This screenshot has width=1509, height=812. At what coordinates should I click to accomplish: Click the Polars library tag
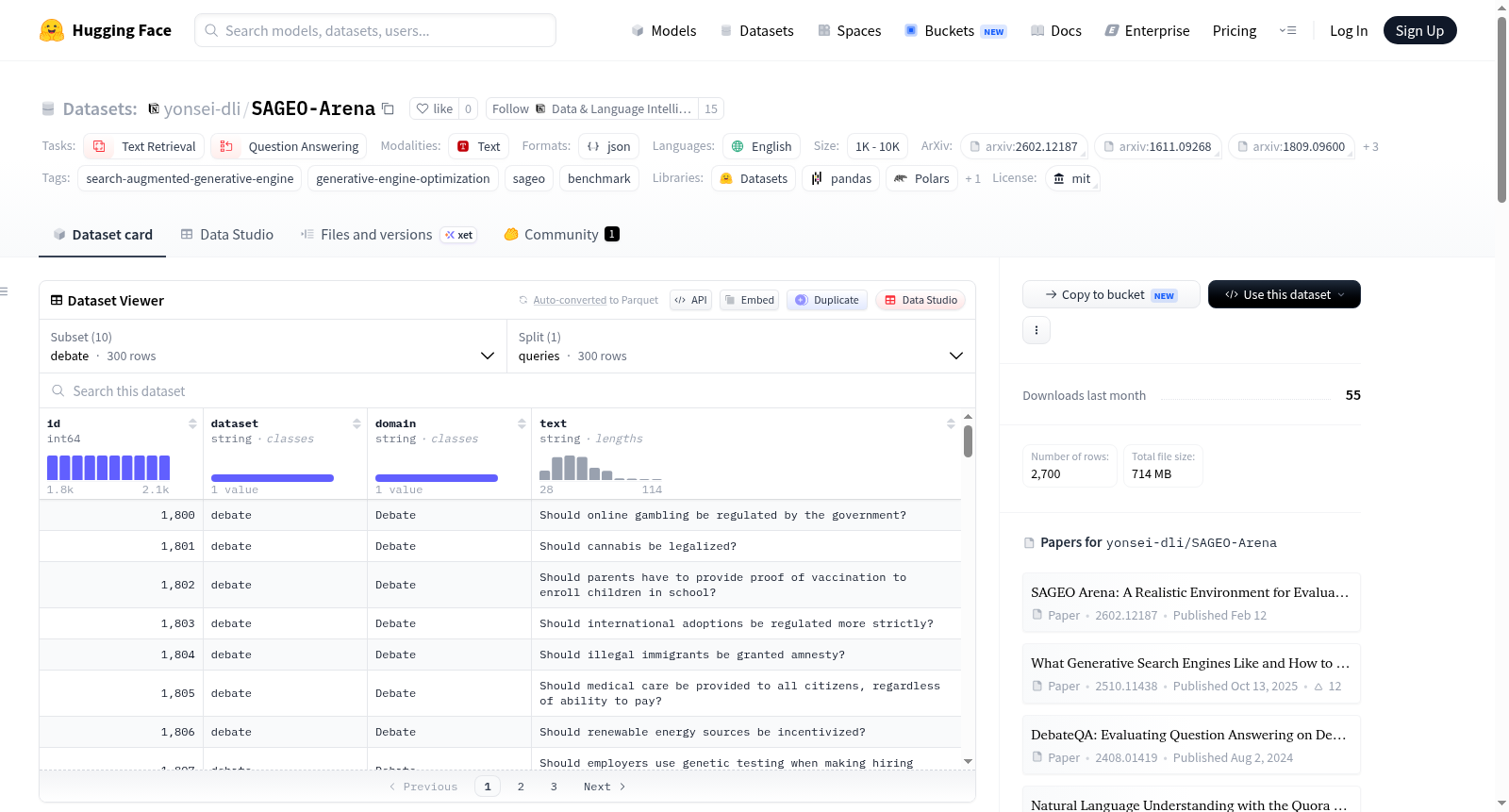[921, 178]
